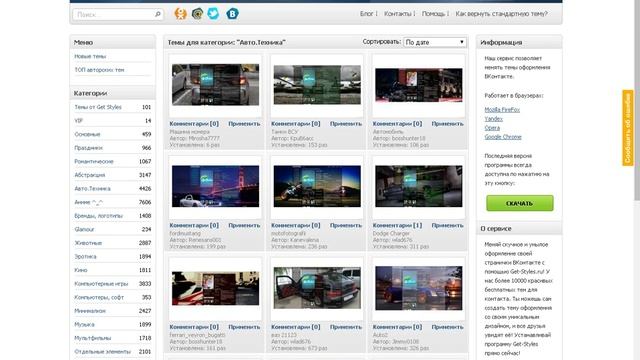Screen dimensions: 640x360
Task: Open the Контакты link in top navigation
Action: pos(398,14)
